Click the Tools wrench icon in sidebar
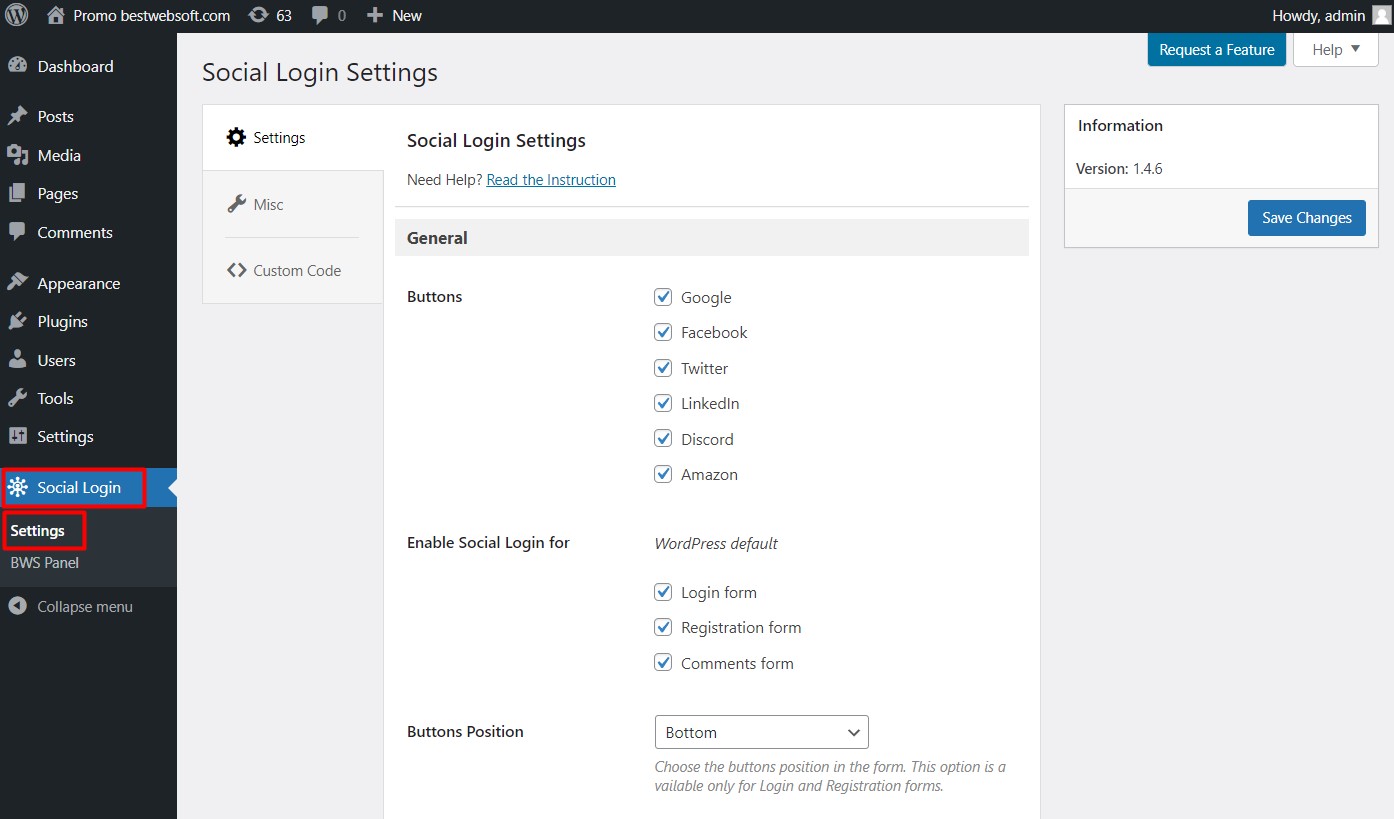The width and height of the screenshot is (1394, 819). coord(17,398)
